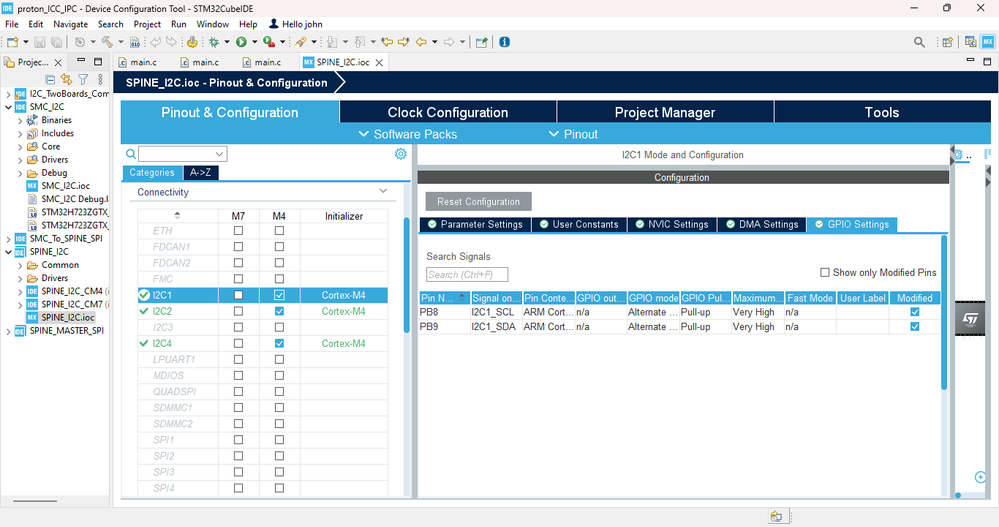Select I2C2 in the peripheral list

click(x=162, y=311)
